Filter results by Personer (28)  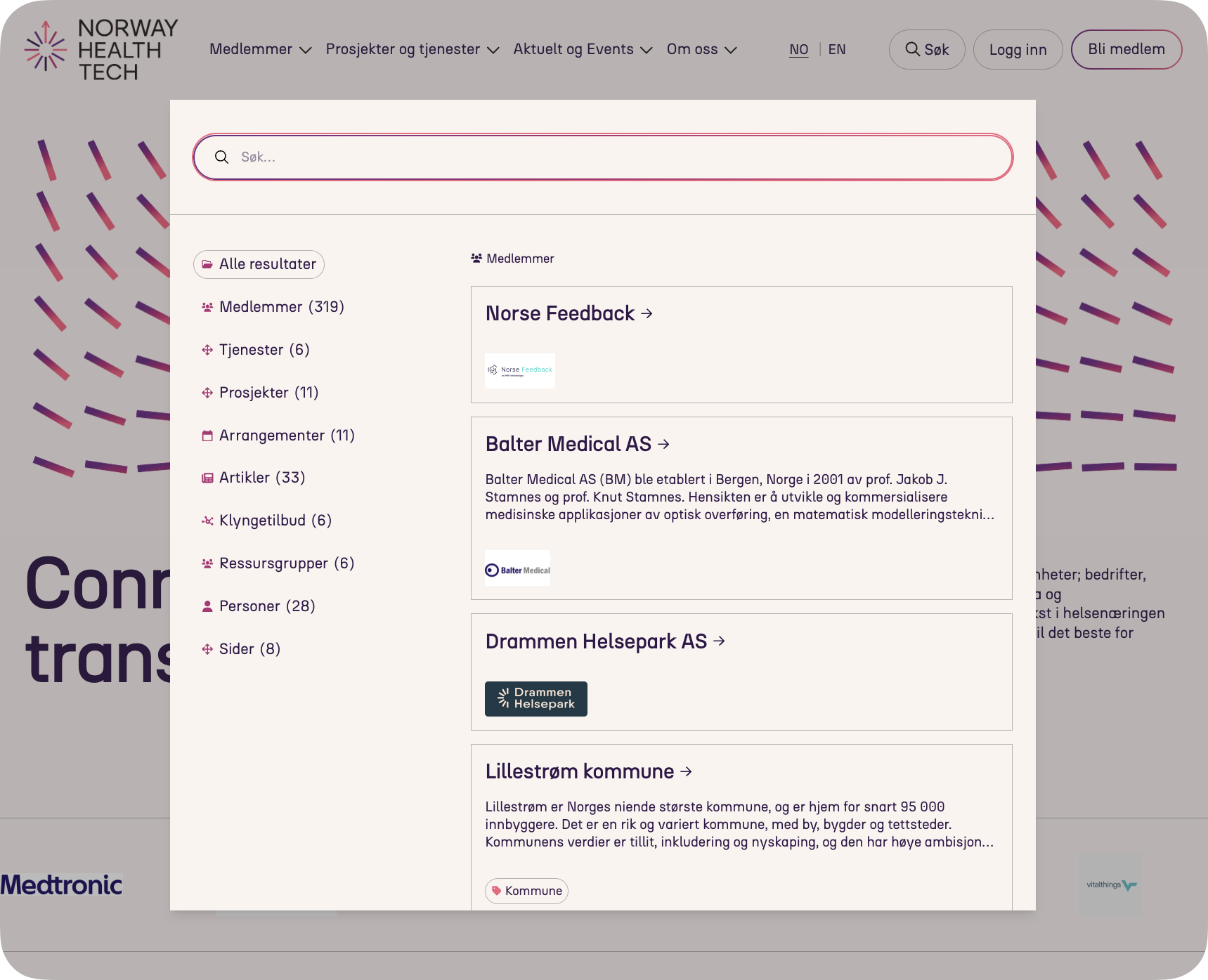pos(258,606)
